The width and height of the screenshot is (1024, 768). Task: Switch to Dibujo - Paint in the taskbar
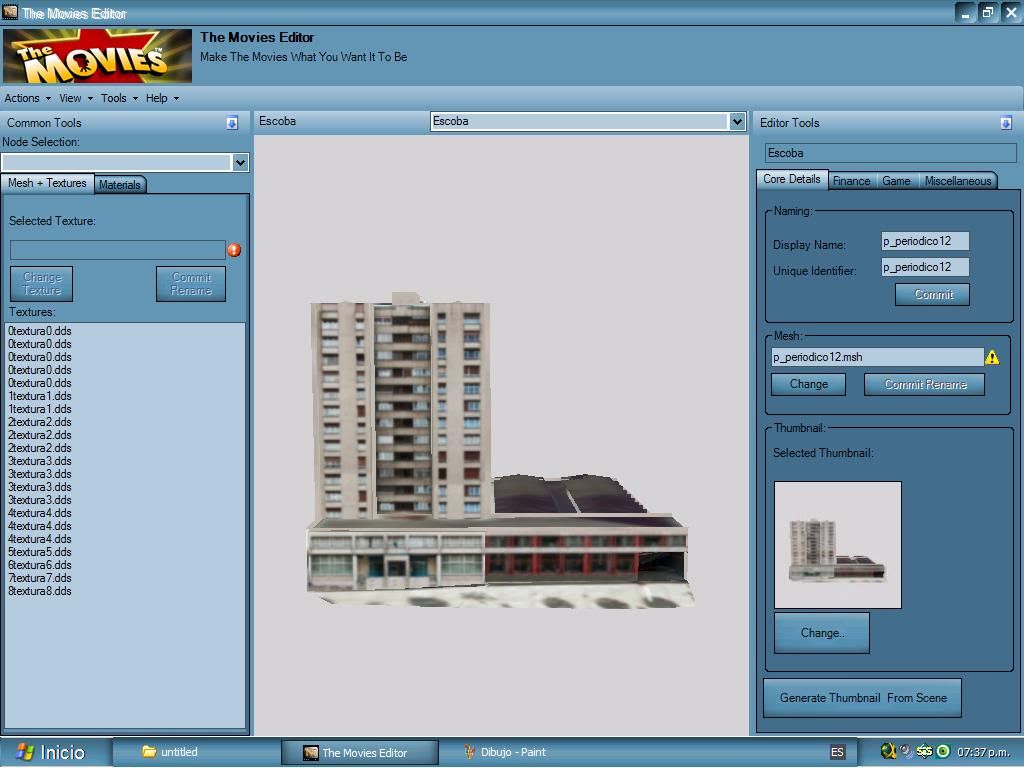(505, 752)
